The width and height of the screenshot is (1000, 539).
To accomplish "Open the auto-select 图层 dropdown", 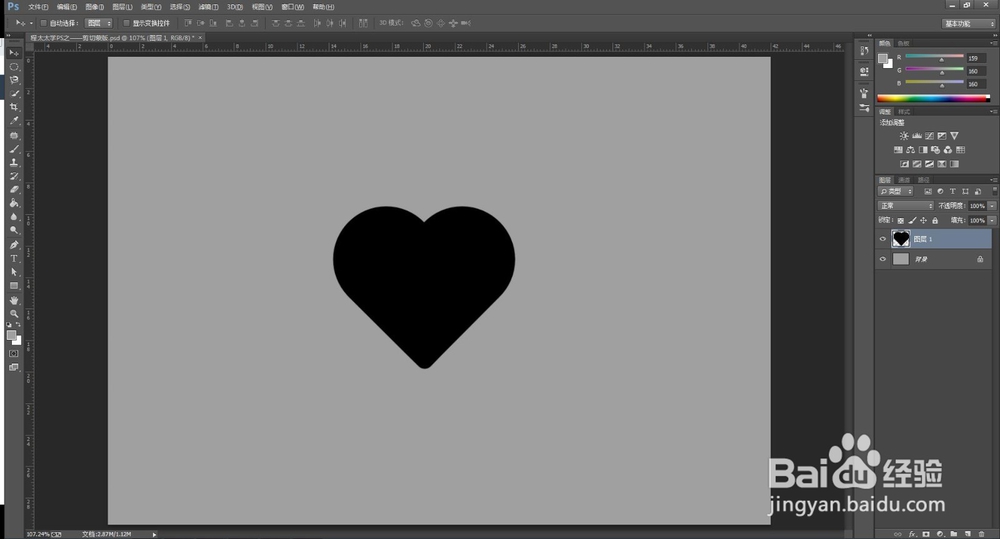I will click(99, 23).
